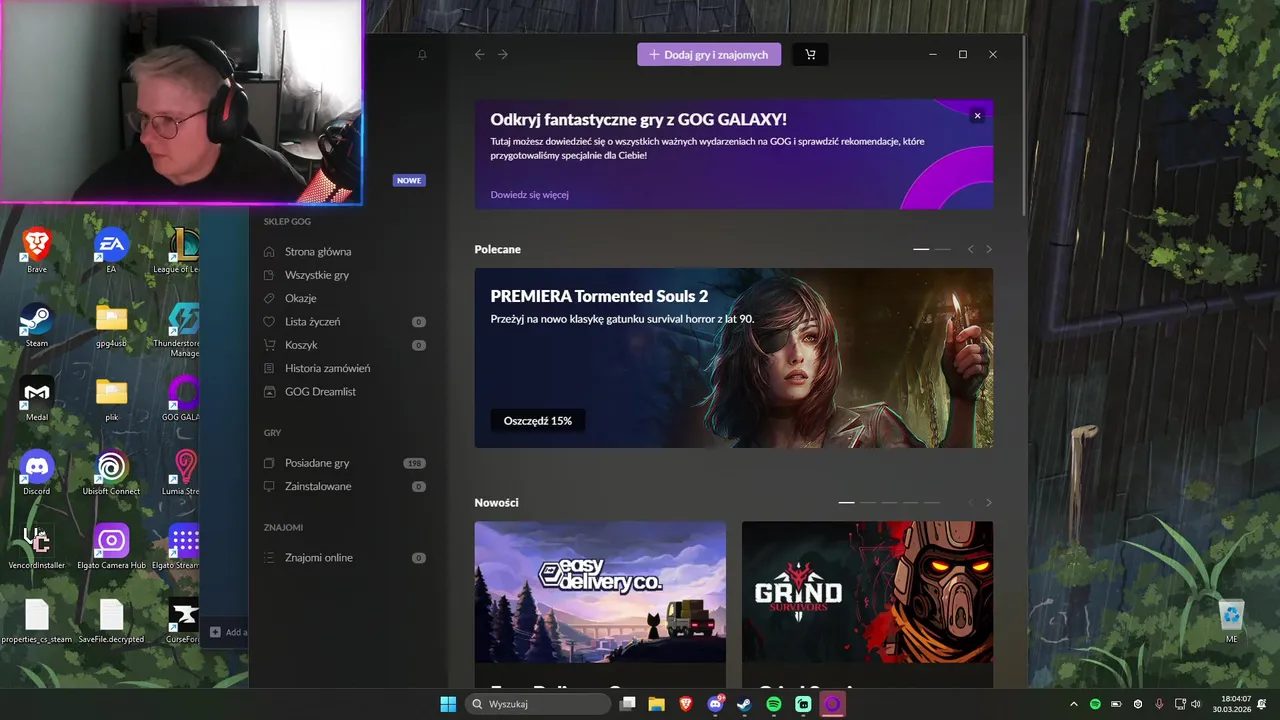The image size is (1280, 720).
Task: Open Lista życzeń in the sidebar
Action: click(x=312, y=322)
